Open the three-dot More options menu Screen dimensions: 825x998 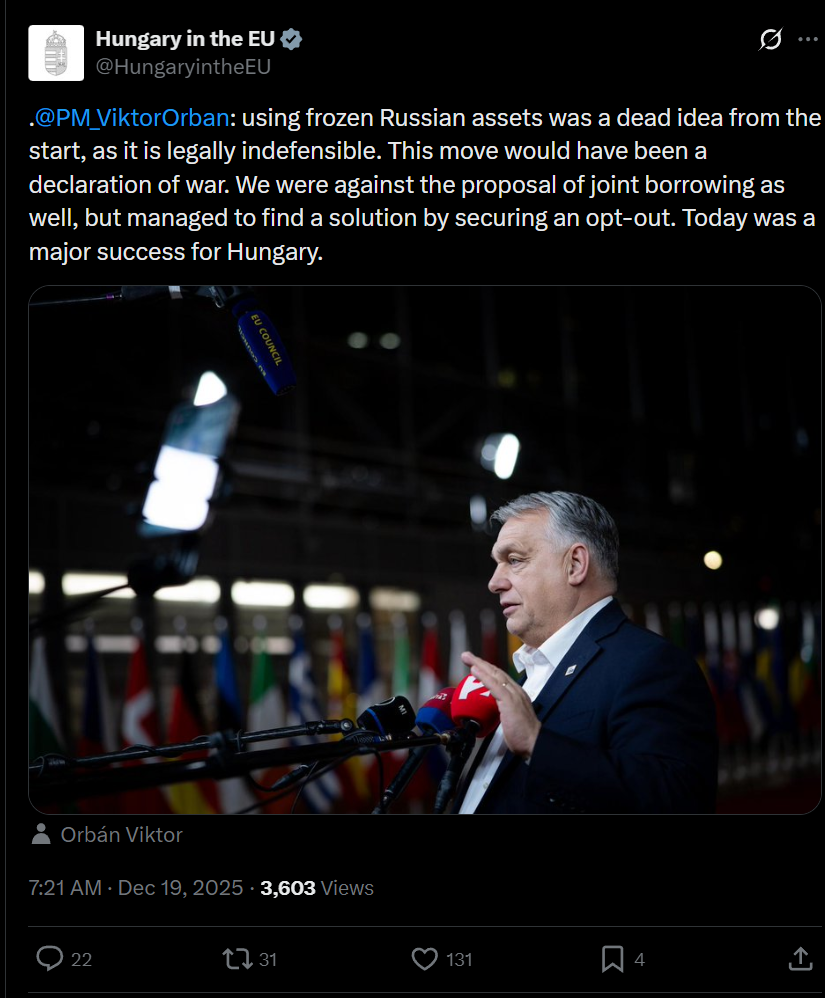pos(808,40)
